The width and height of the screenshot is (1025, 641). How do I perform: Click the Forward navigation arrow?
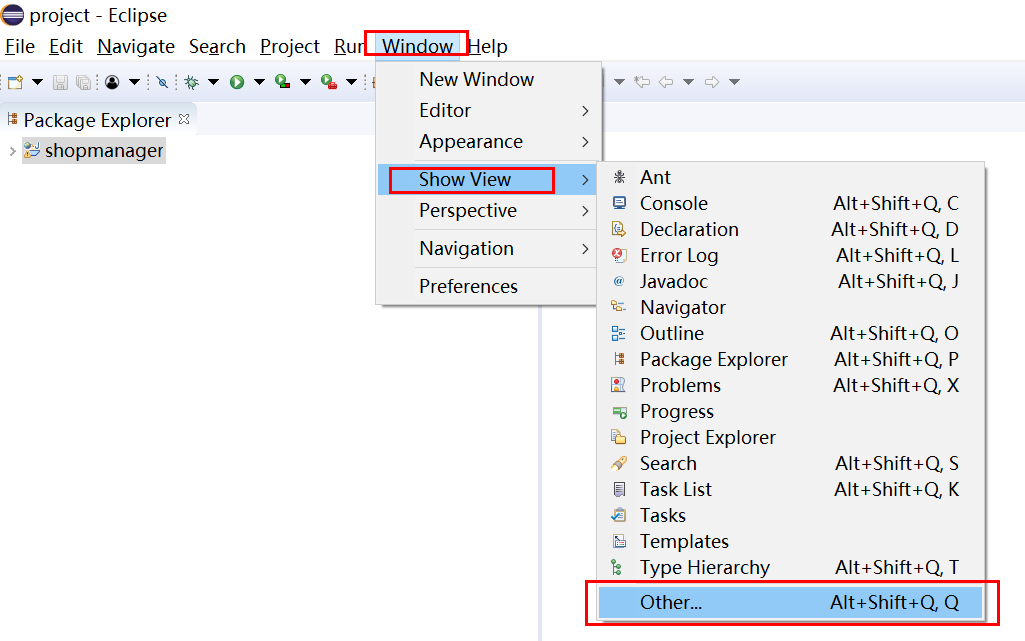712,82
